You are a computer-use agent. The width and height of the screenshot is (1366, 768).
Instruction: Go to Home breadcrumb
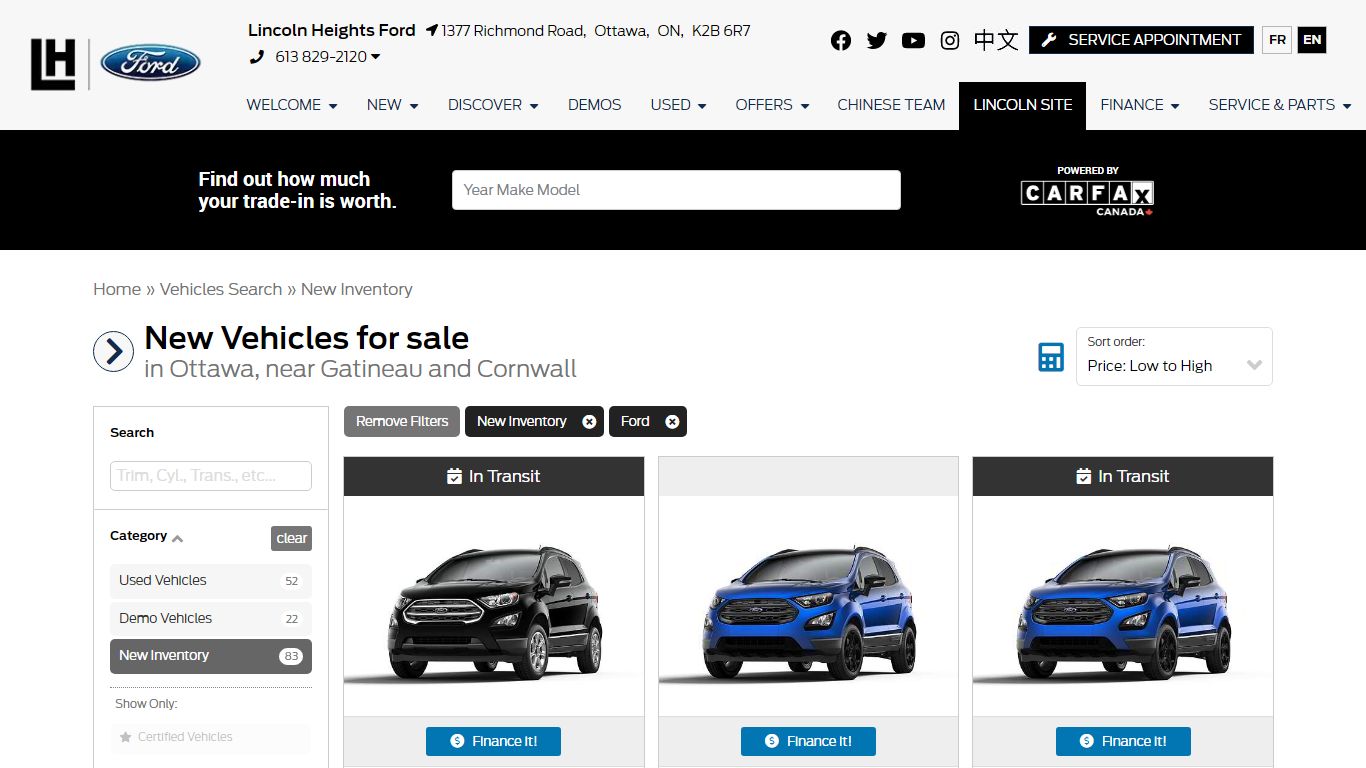(x=117, y=289)
